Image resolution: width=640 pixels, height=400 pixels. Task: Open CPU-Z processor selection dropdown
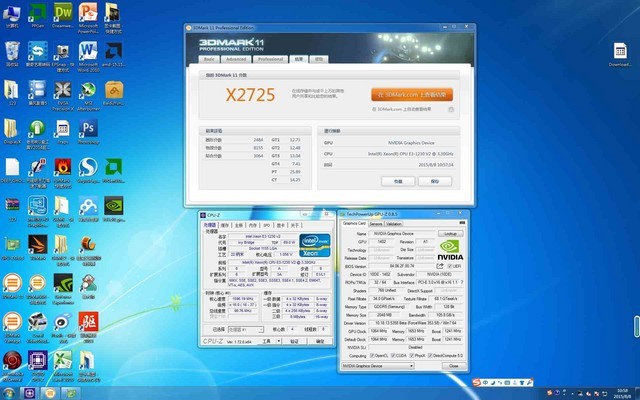pyautogui.click(x=246, y=329)
